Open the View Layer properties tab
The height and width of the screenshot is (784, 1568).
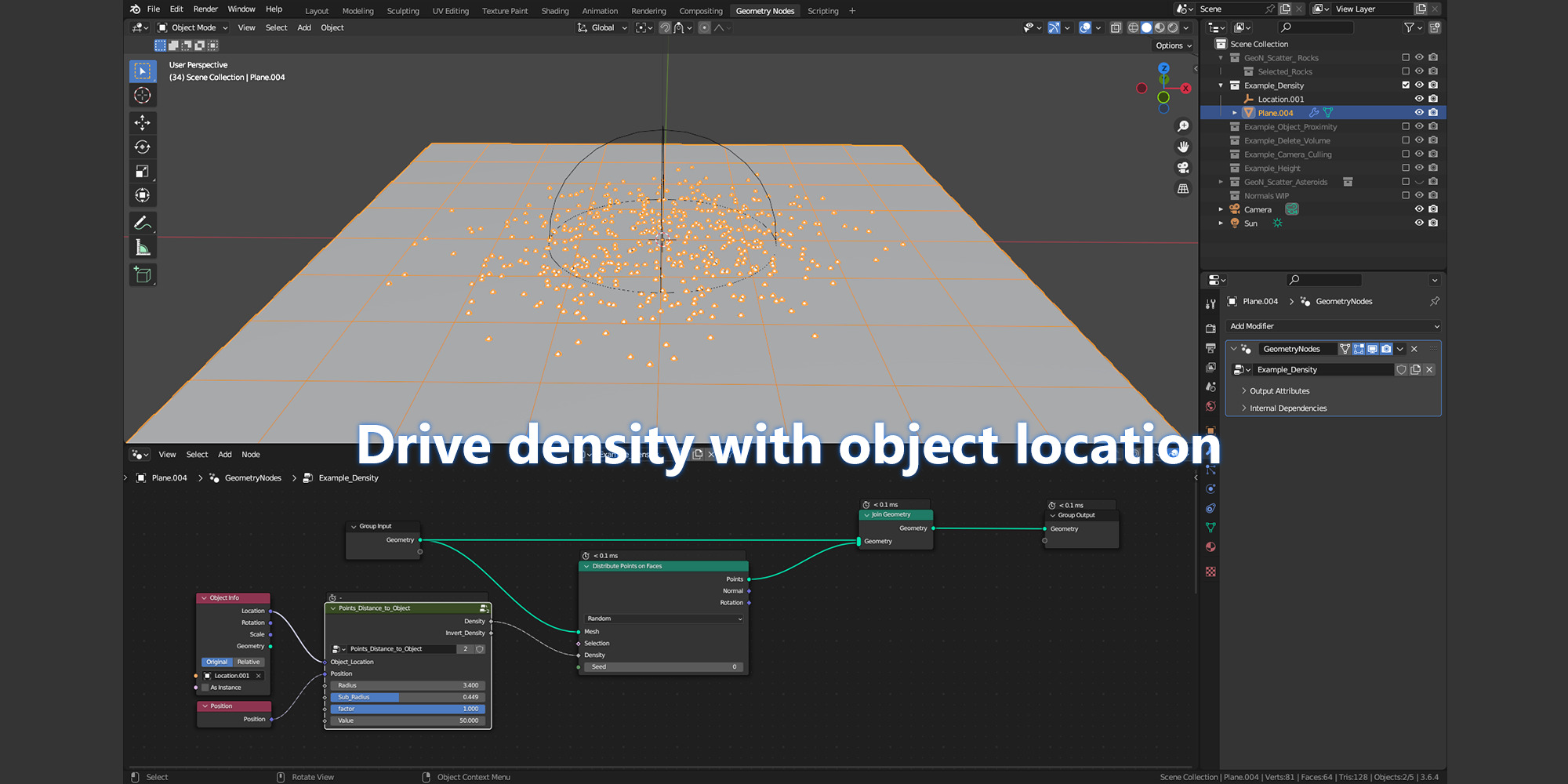coord(1210,367)
